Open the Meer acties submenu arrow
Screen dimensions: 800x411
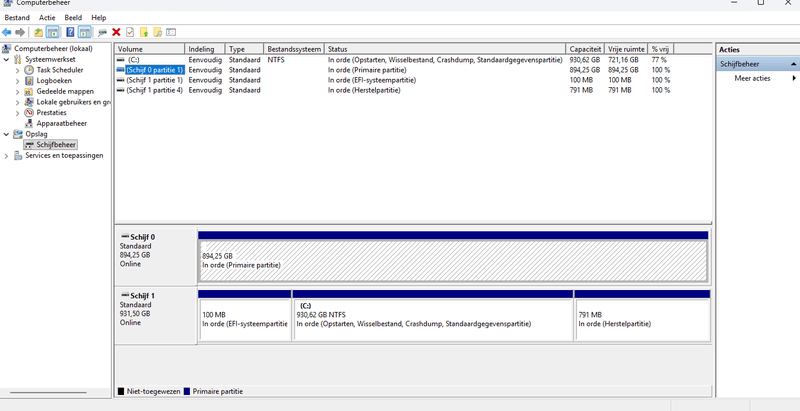(794, 79)
